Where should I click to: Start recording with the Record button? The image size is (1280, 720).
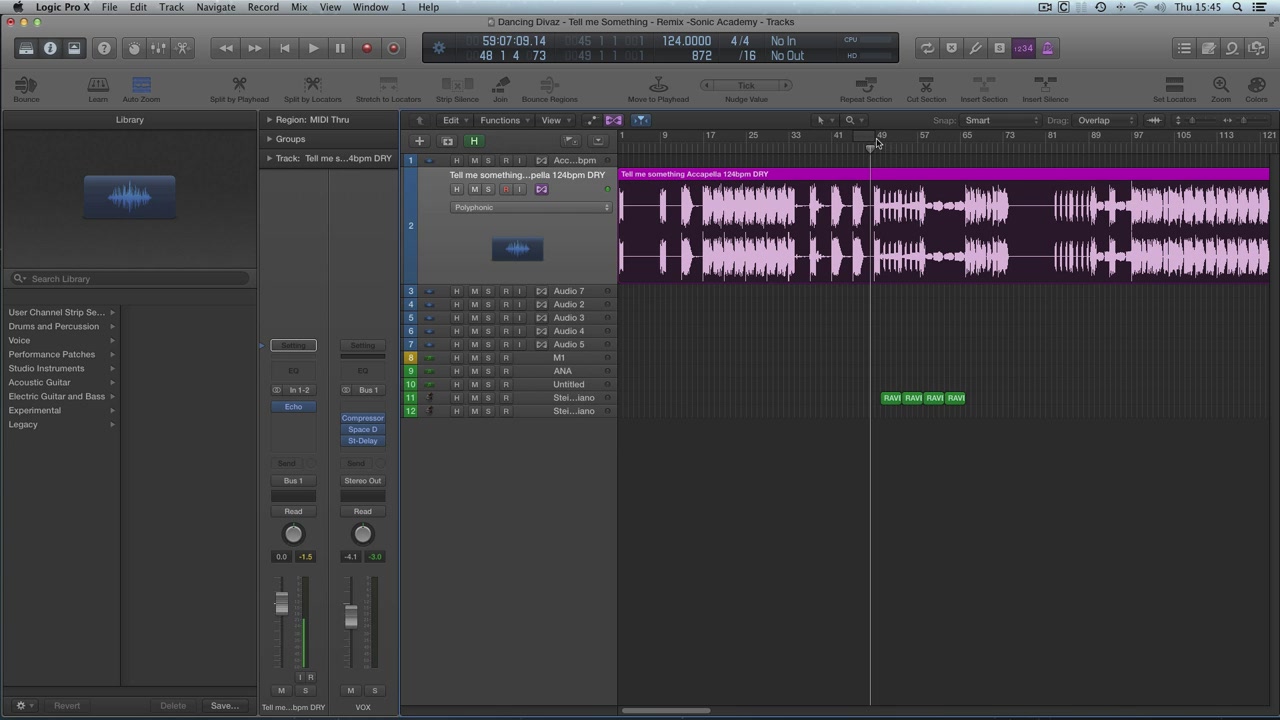point(367,48)
